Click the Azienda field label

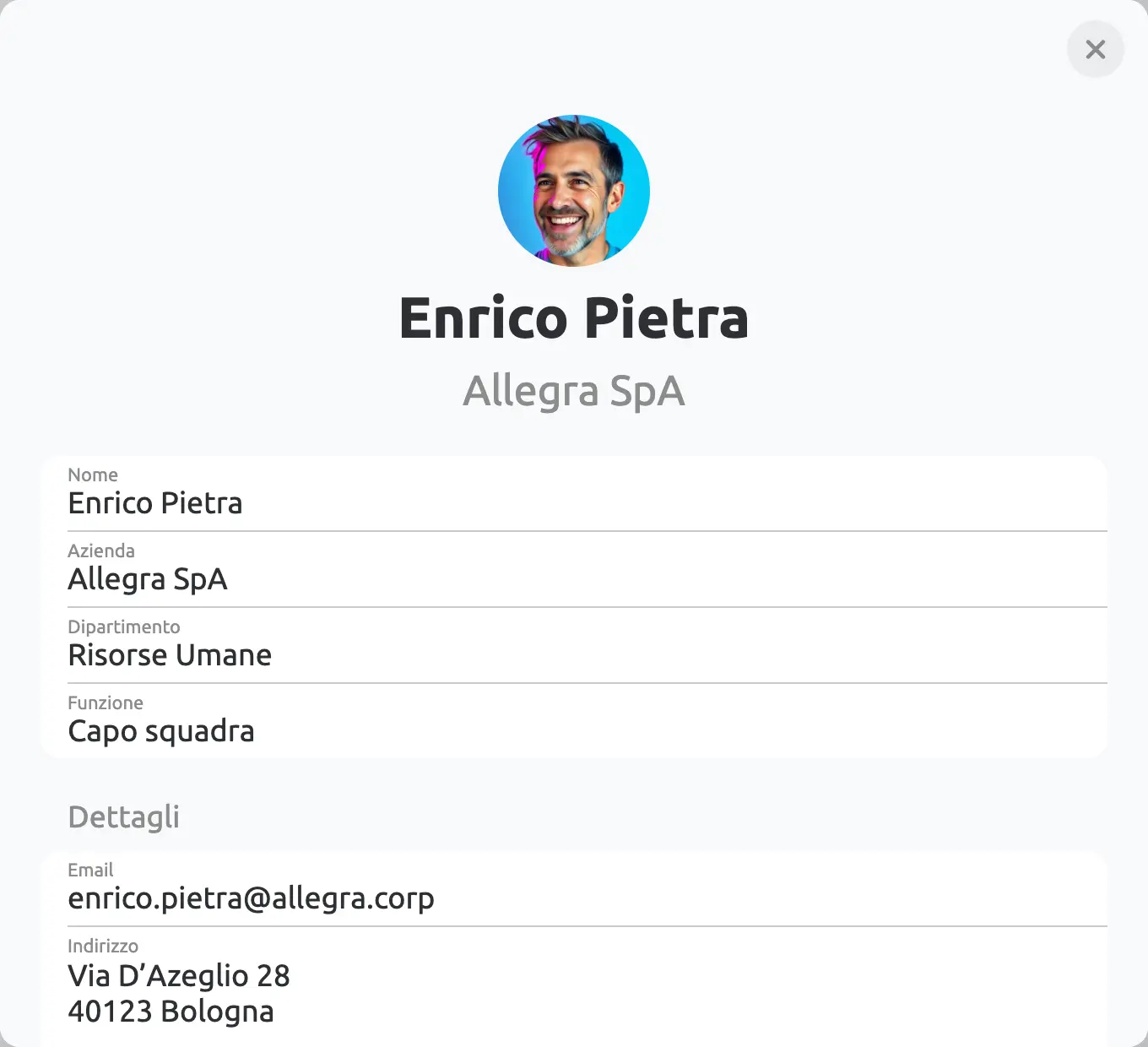click(x=101, y=551)
